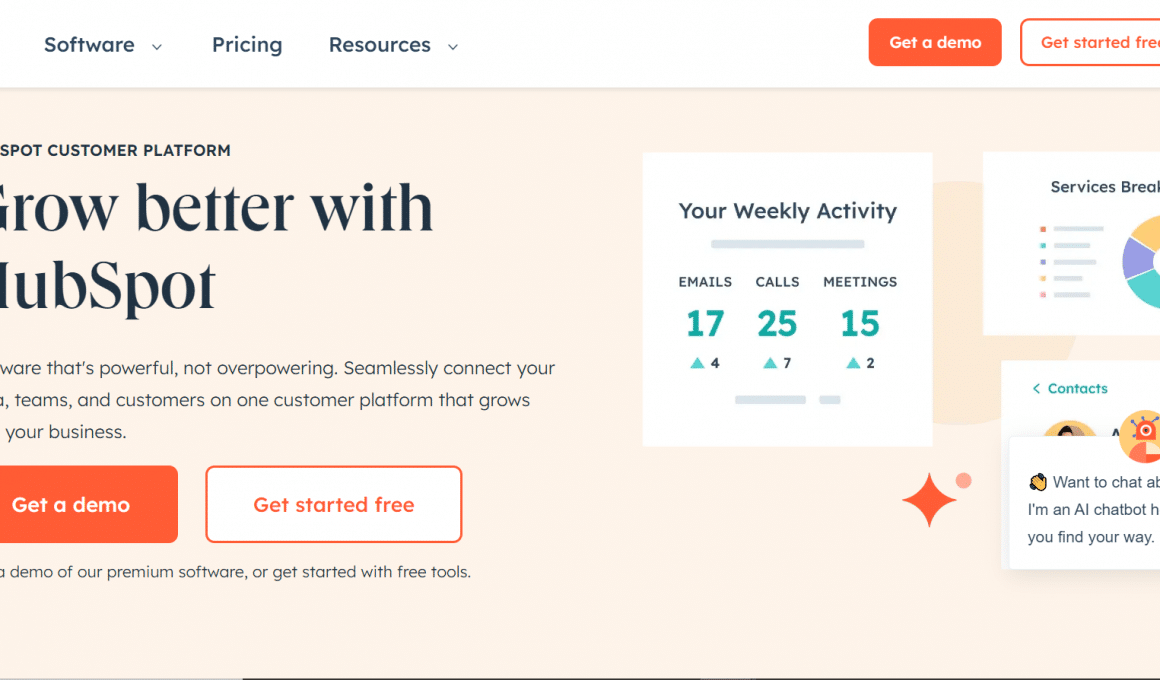1160x680 pixels.
Task: Click the chevron next to Software
Action: click(x=156, y=46)
